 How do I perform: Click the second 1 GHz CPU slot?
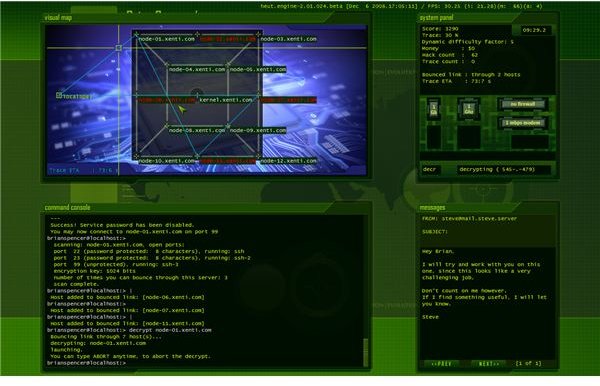469,109
